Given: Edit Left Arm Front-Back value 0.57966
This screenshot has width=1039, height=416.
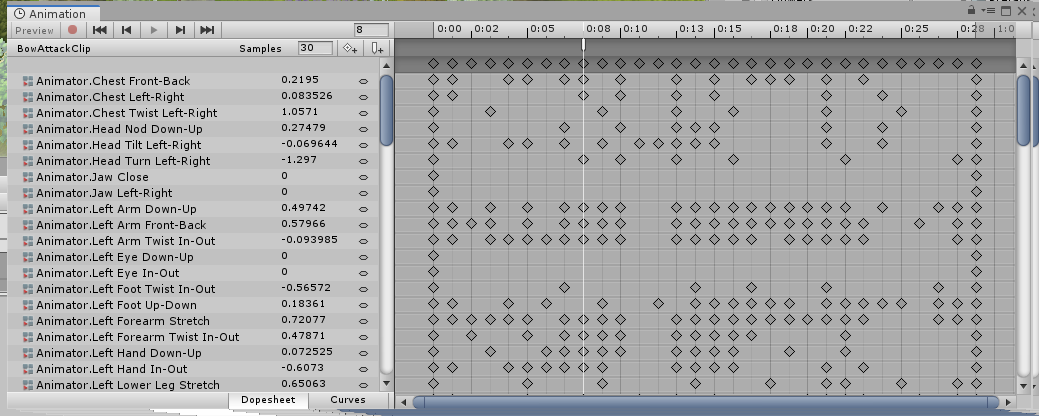Looking at the screenshot, I should tap(303, 223).
